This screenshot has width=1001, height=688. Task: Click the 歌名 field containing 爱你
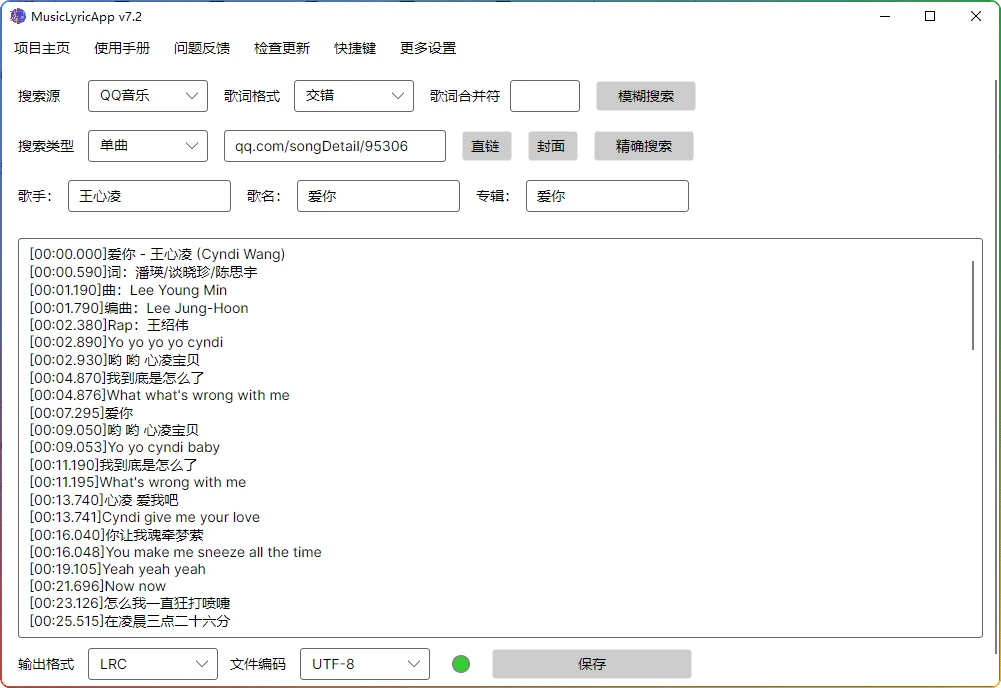[378, 196]
